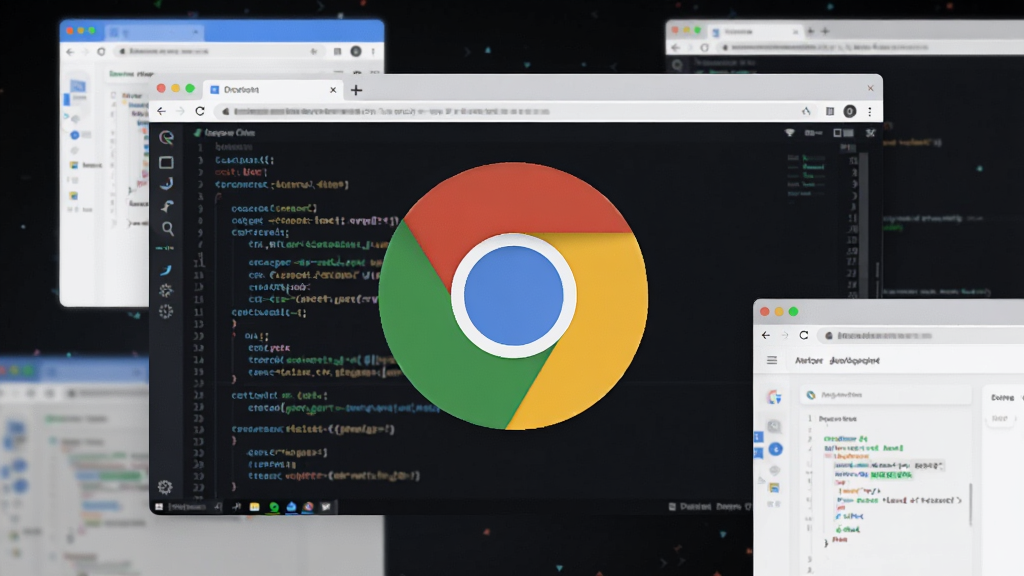Viewport: 1024px width, 576px height.
Task: Go back in the top-right background window
Action: (676, 48)
